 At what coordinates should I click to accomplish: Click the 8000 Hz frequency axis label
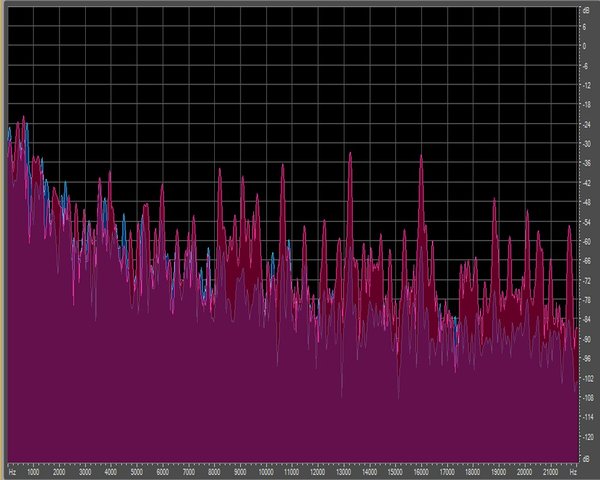coord(214,472)
